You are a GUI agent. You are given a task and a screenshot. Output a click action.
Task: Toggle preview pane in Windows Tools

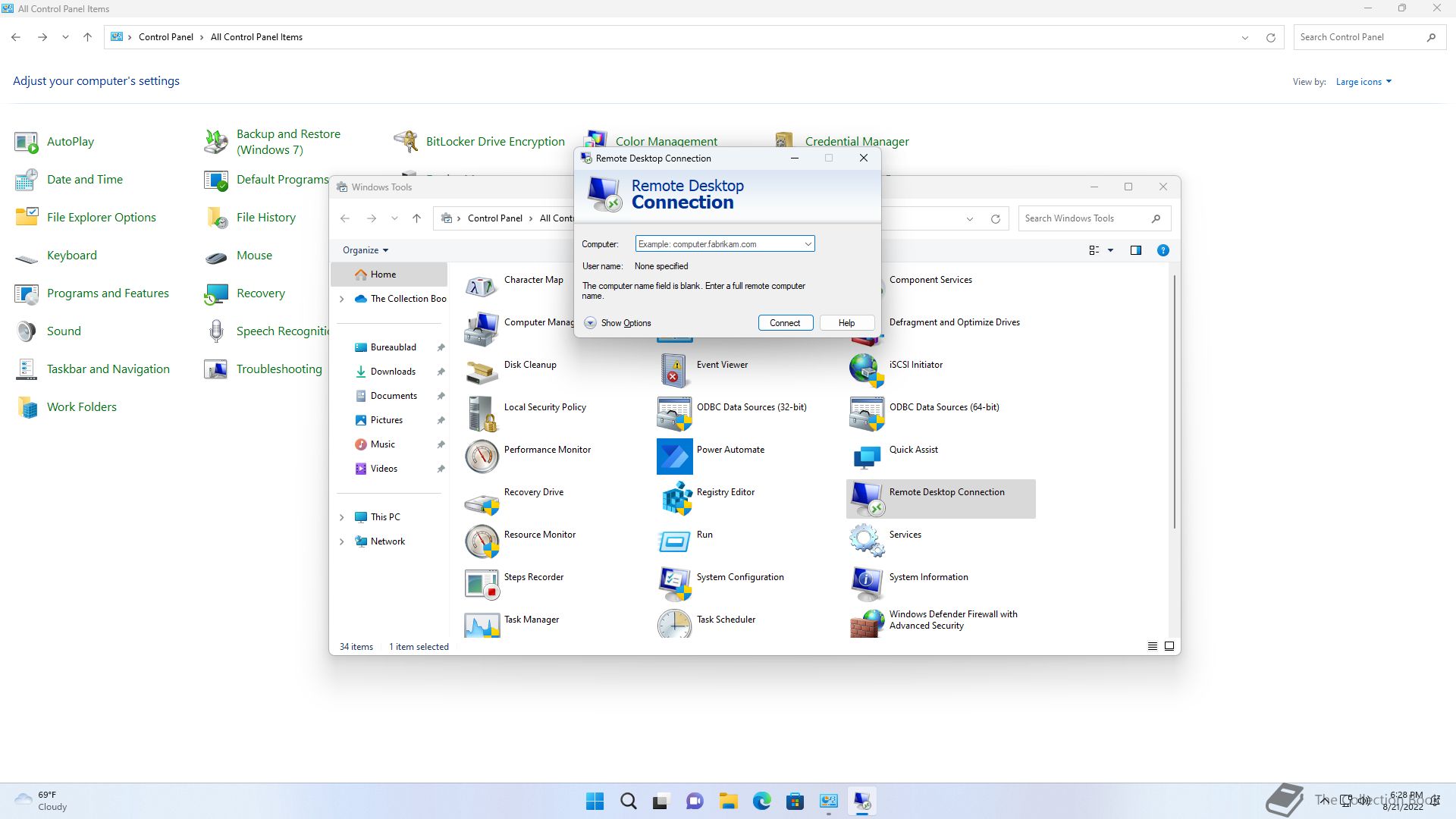coord(1135,250)
